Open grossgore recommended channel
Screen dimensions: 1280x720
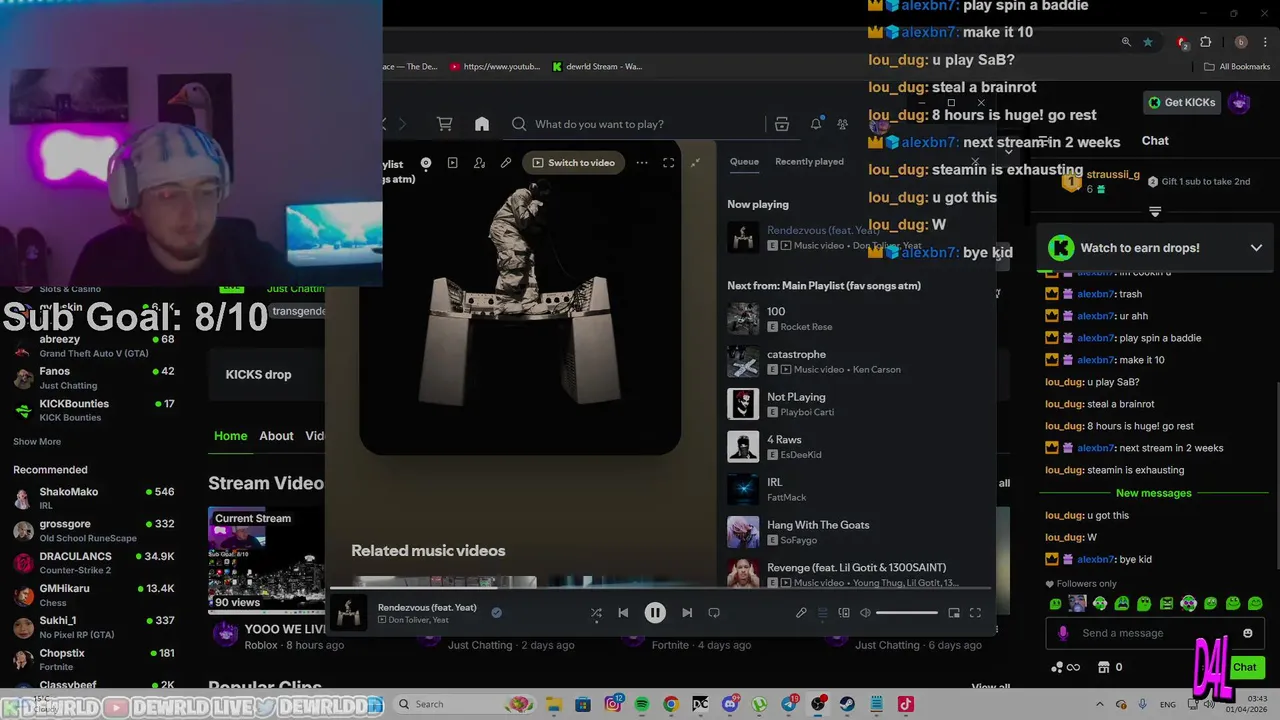(x=95, y=530)
